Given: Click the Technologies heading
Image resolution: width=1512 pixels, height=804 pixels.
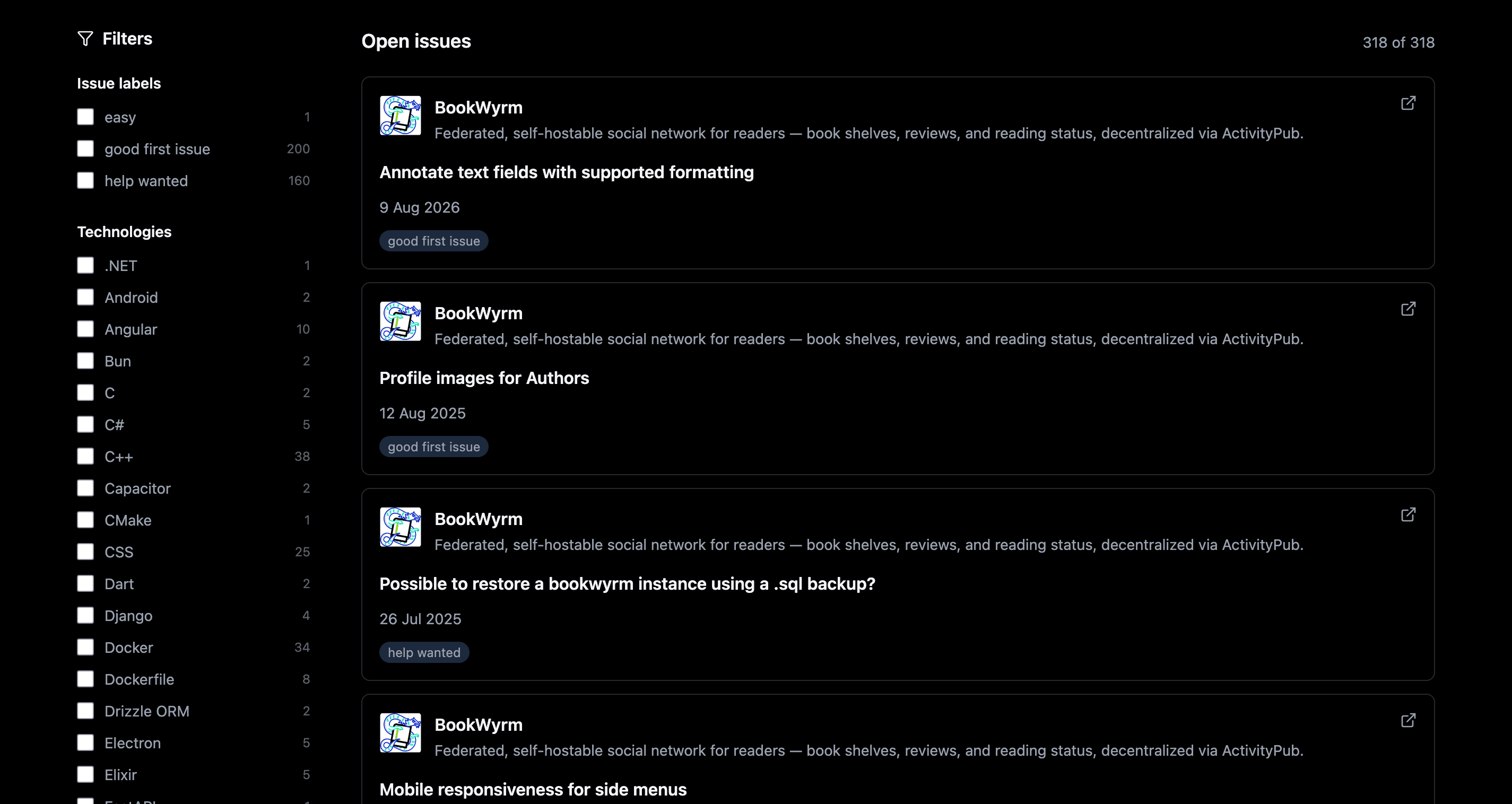Looking at the screenshot, I should [125, 232].
